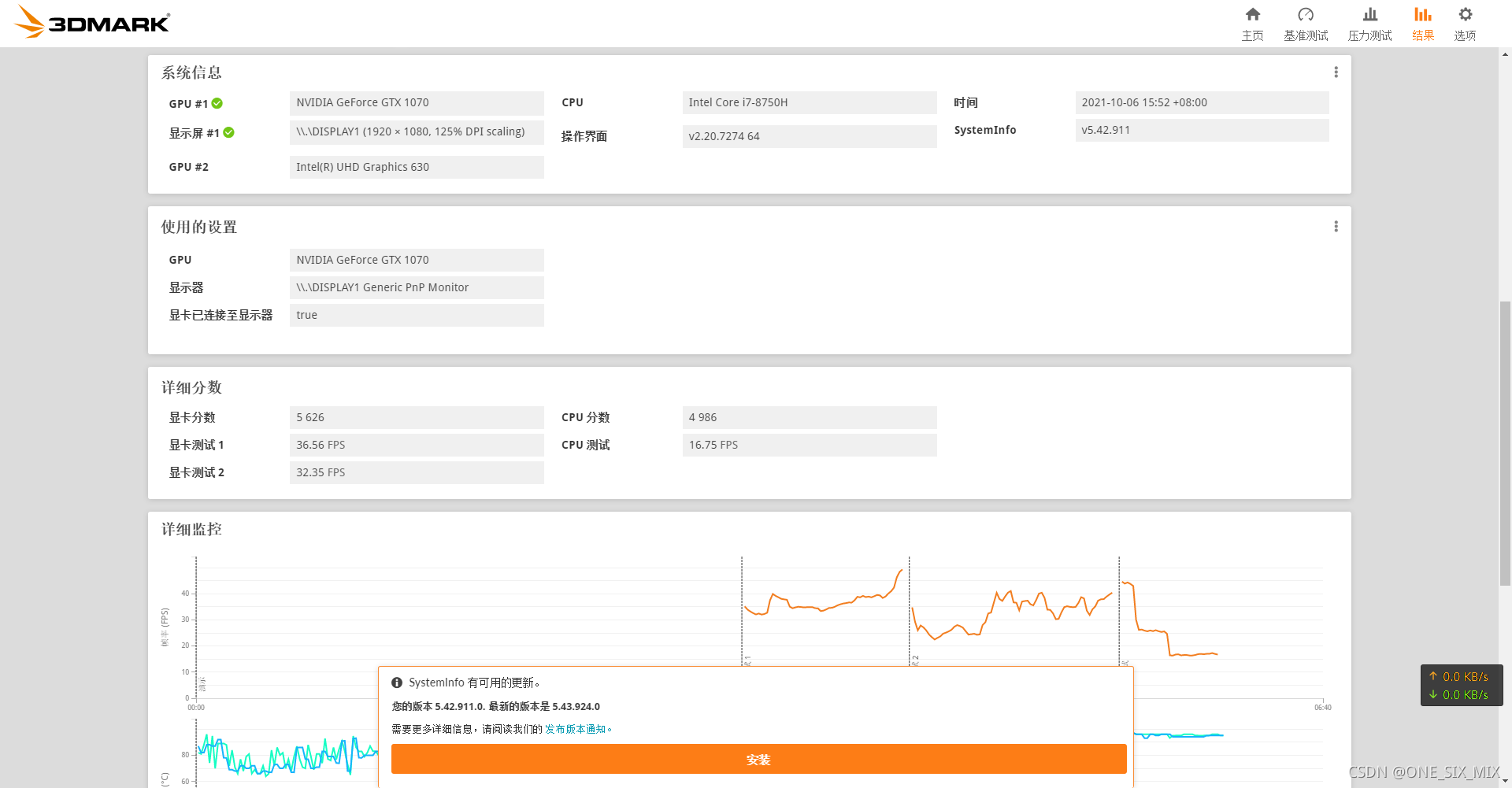Click the v2.20.7274 64 version value
The height and width of the screenshot is (788, 1512).
810,136
